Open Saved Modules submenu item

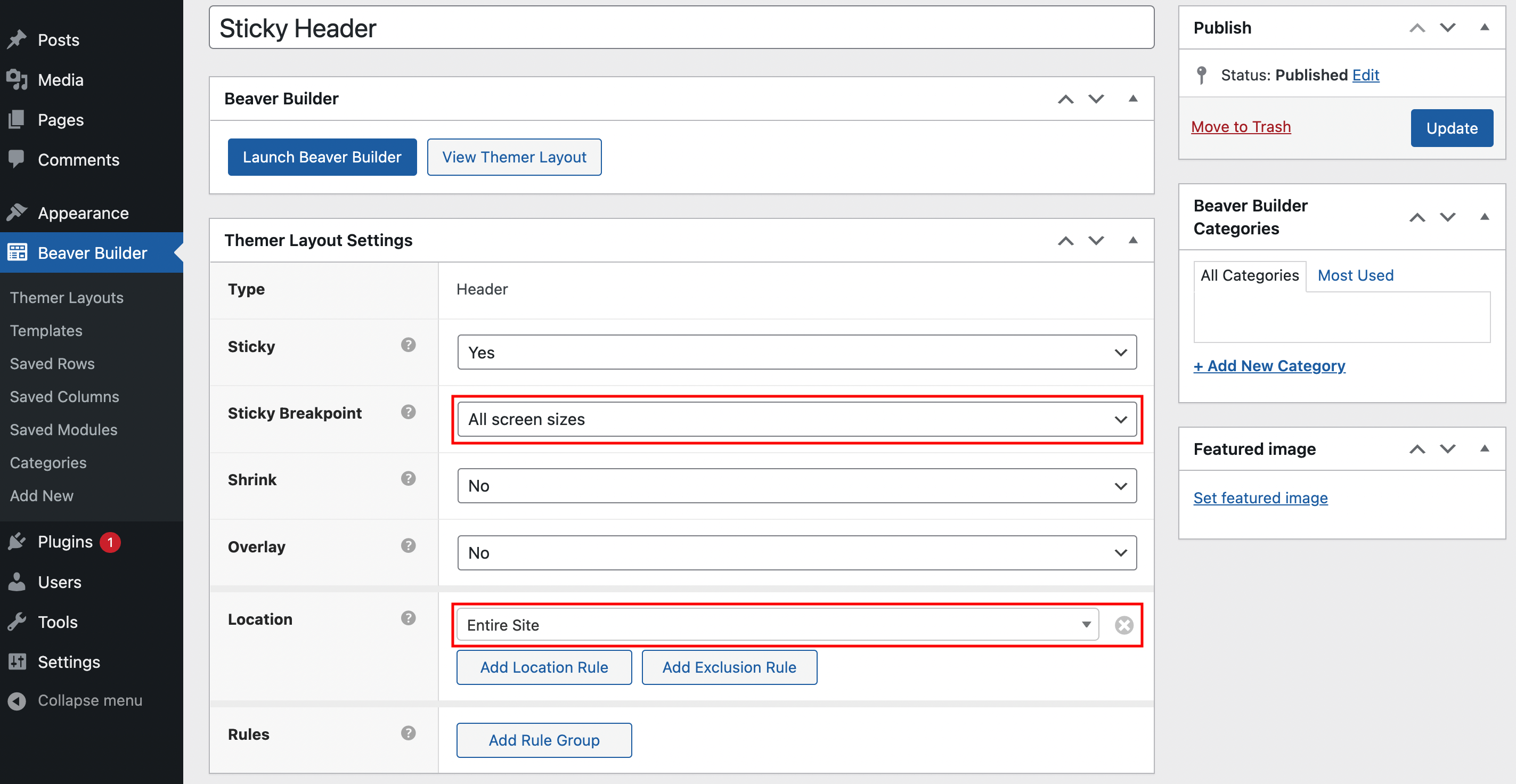click(63, 429)
